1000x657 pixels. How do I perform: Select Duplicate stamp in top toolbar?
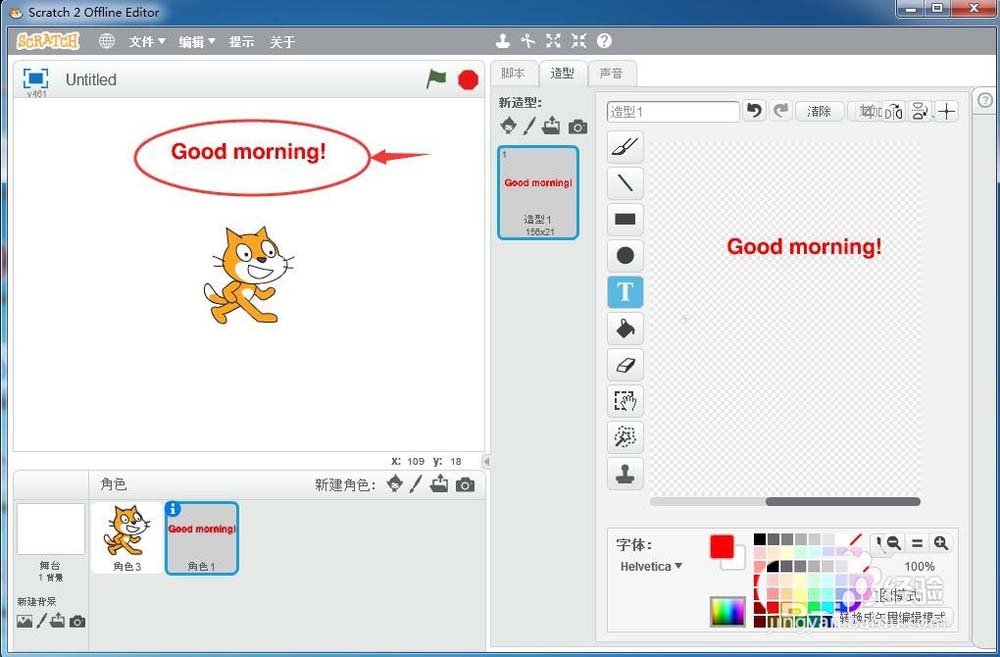tap(503, 41)
